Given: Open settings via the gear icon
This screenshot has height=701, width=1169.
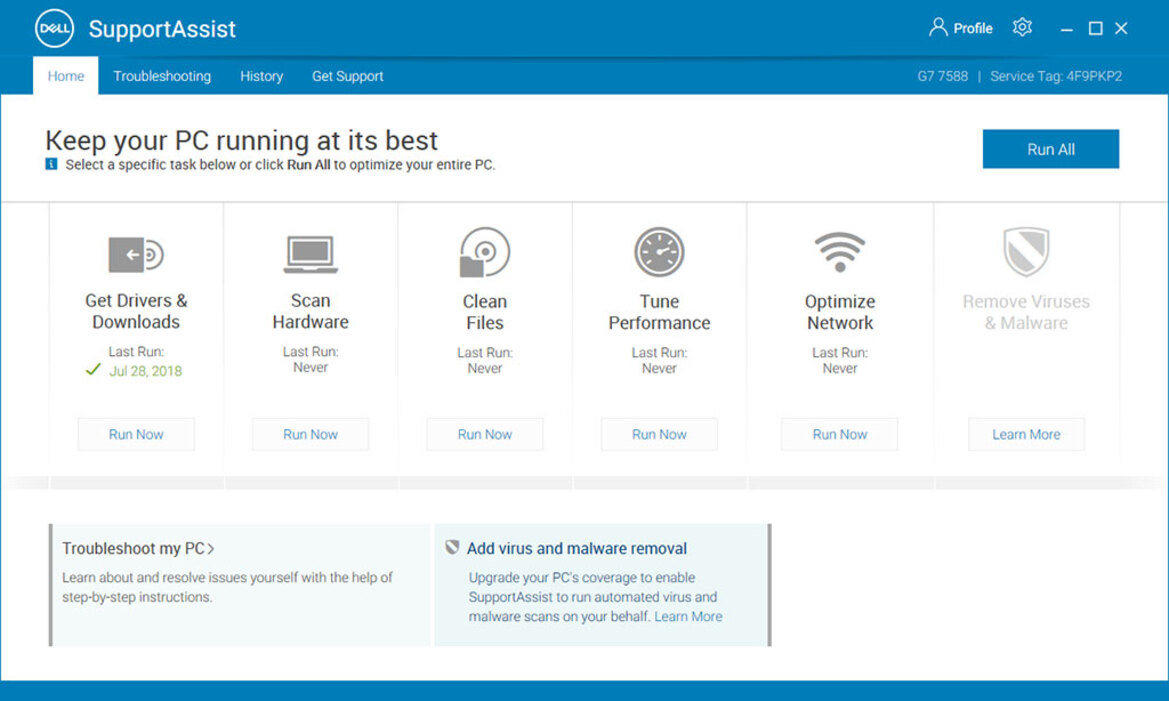Looking at the screenshot, I should 1022,28.
